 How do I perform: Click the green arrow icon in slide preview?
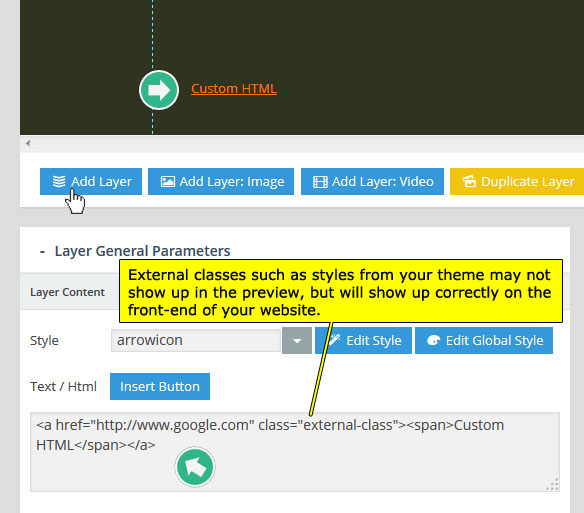pos(159,90)
